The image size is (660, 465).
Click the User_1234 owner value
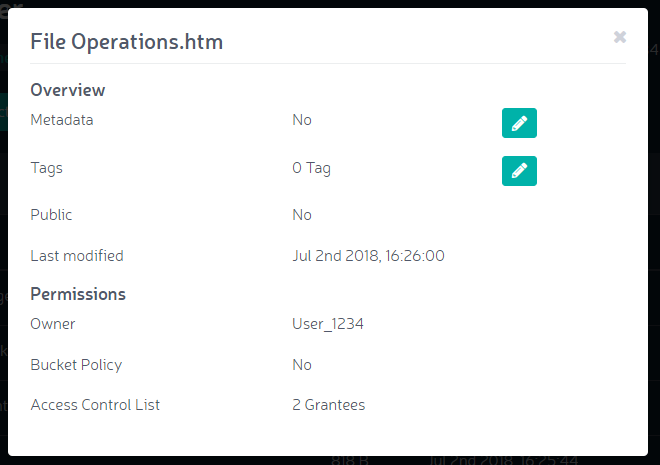click(x=328, y=324)
